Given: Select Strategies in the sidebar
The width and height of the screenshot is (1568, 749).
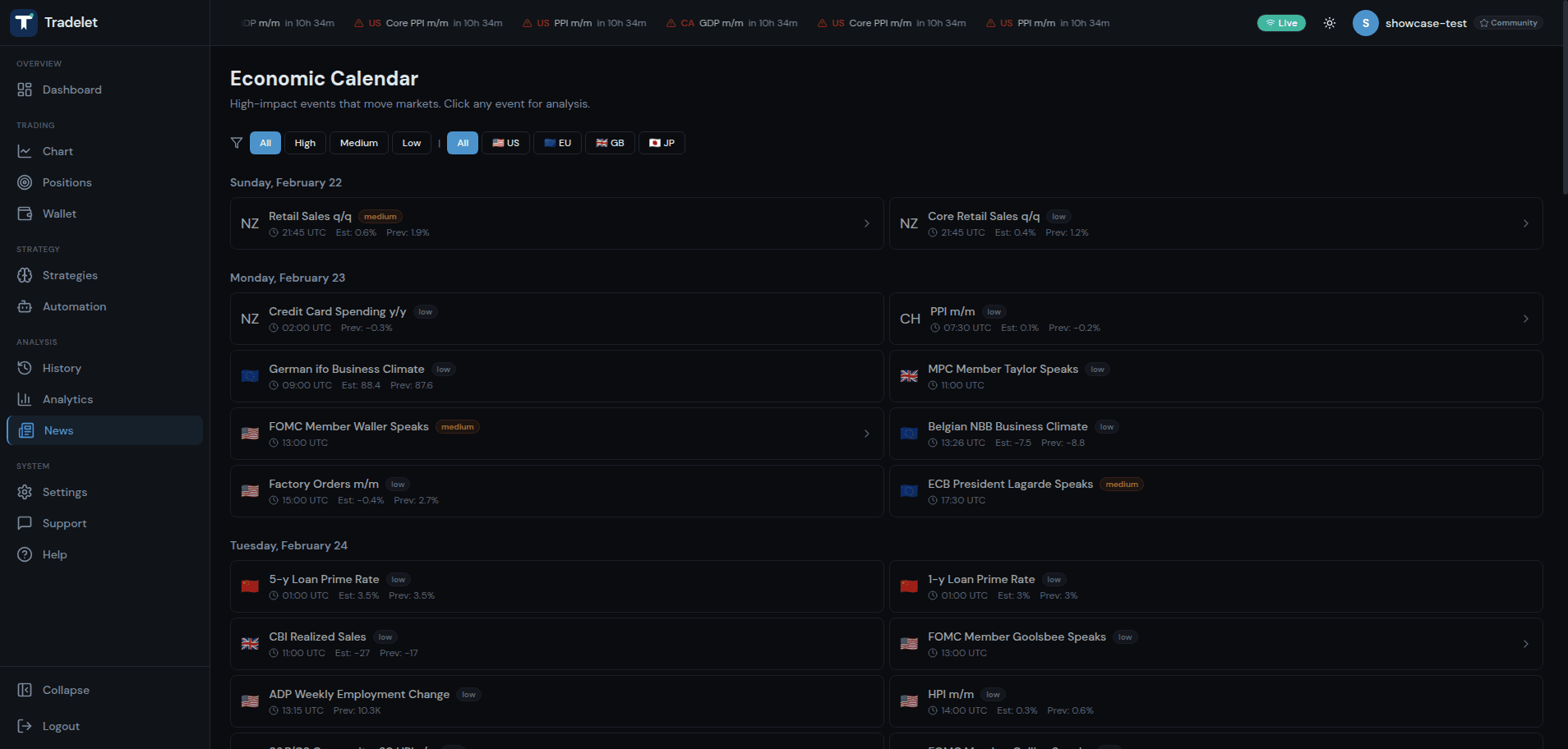Looking at the screenshot, I should (x=70, y=275).
